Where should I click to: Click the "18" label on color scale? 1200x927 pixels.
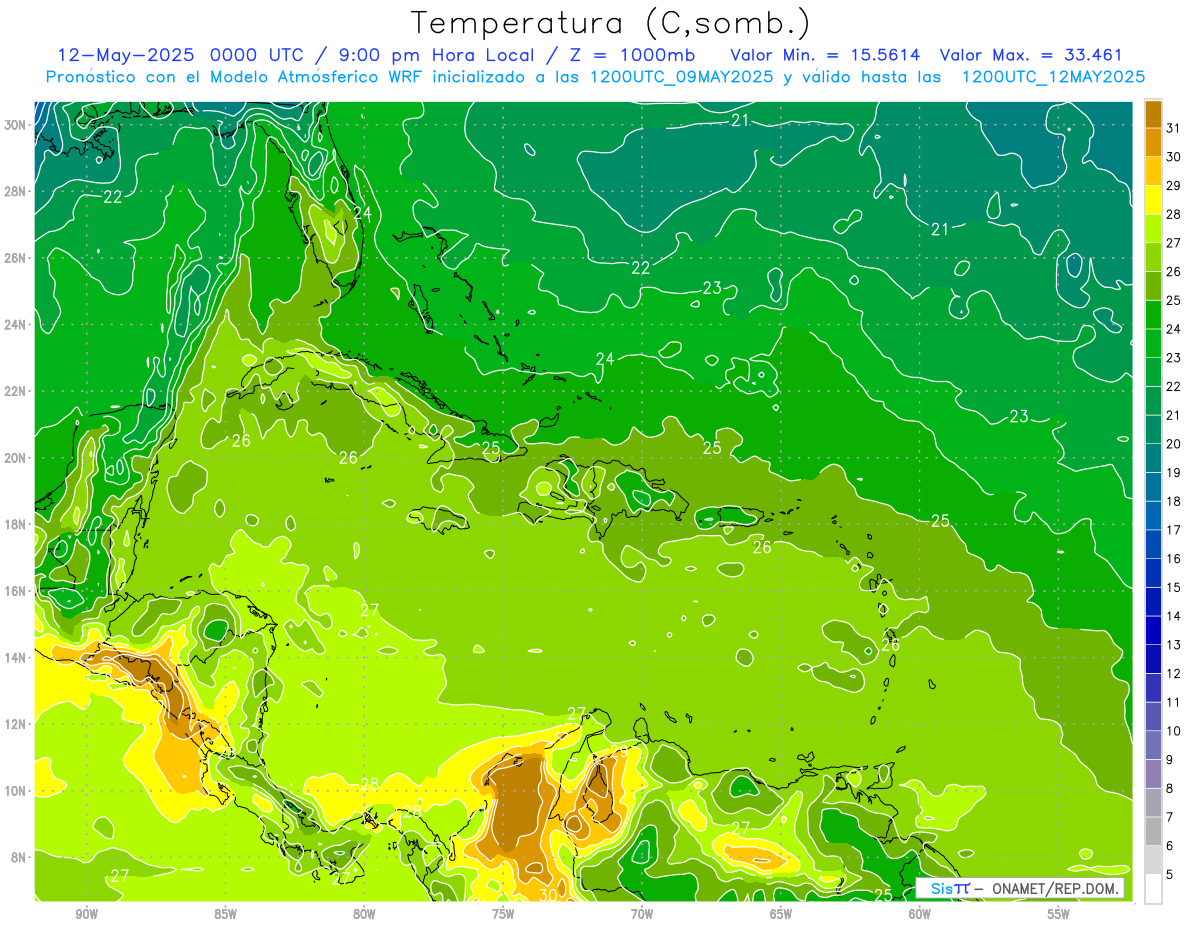(1174, 501)
